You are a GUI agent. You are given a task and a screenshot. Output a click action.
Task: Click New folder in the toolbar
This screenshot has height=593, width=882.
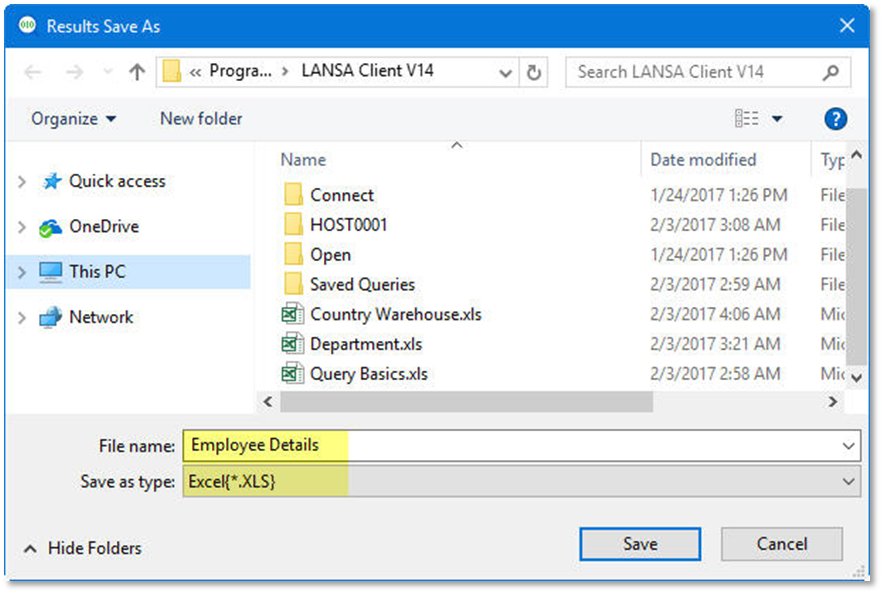(x=201, y=119)
